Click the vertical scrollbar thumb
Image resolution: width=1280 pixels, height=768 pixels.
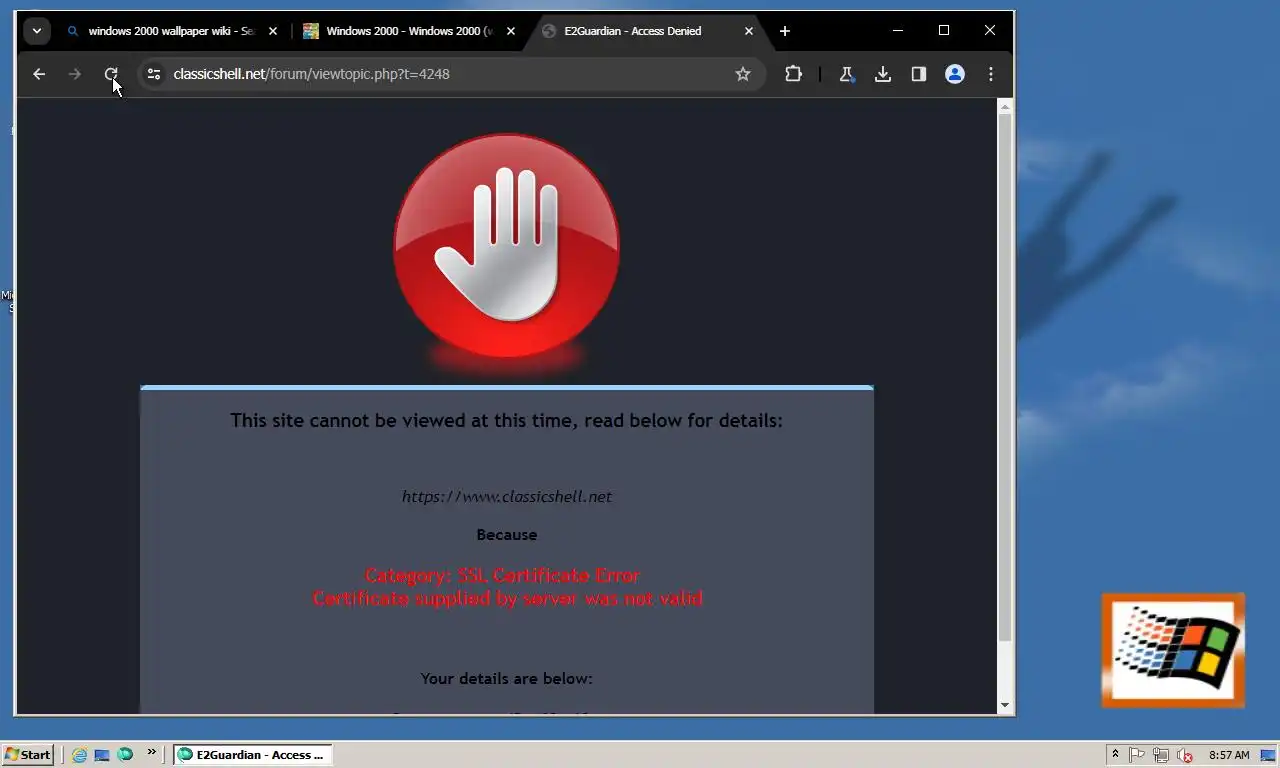point(1005,378)
